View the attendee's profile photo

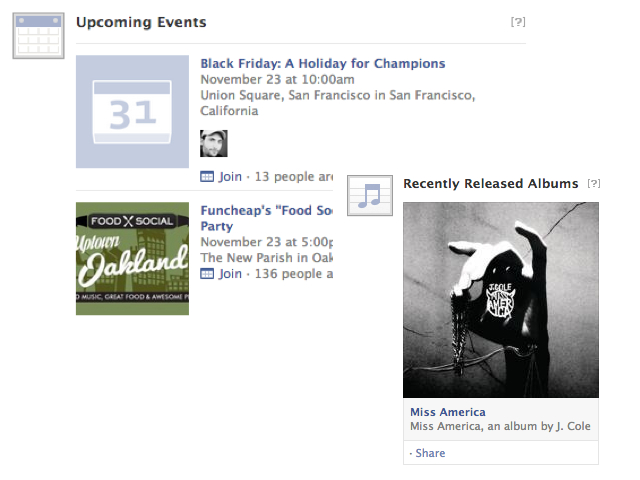[x=214, y=143]
